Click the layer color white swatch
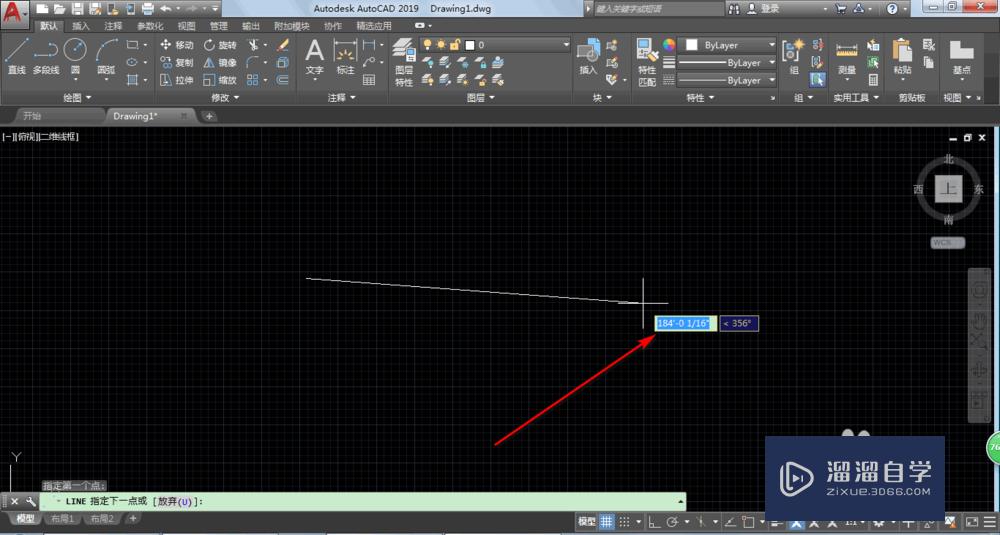1000x535 pixels. (471, 45)
